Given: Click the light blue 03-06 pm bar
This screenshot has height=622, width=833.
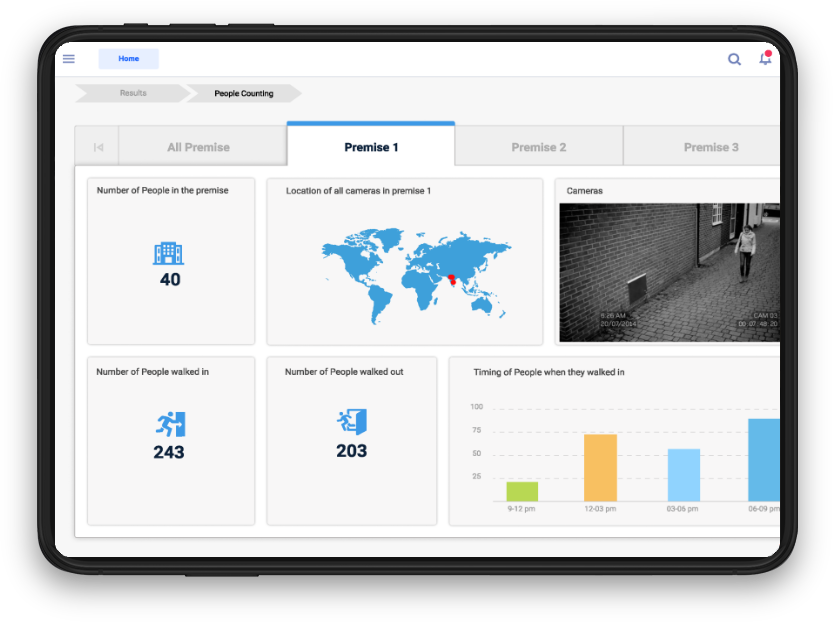Looking at the screenshot, I should point(684,475).
